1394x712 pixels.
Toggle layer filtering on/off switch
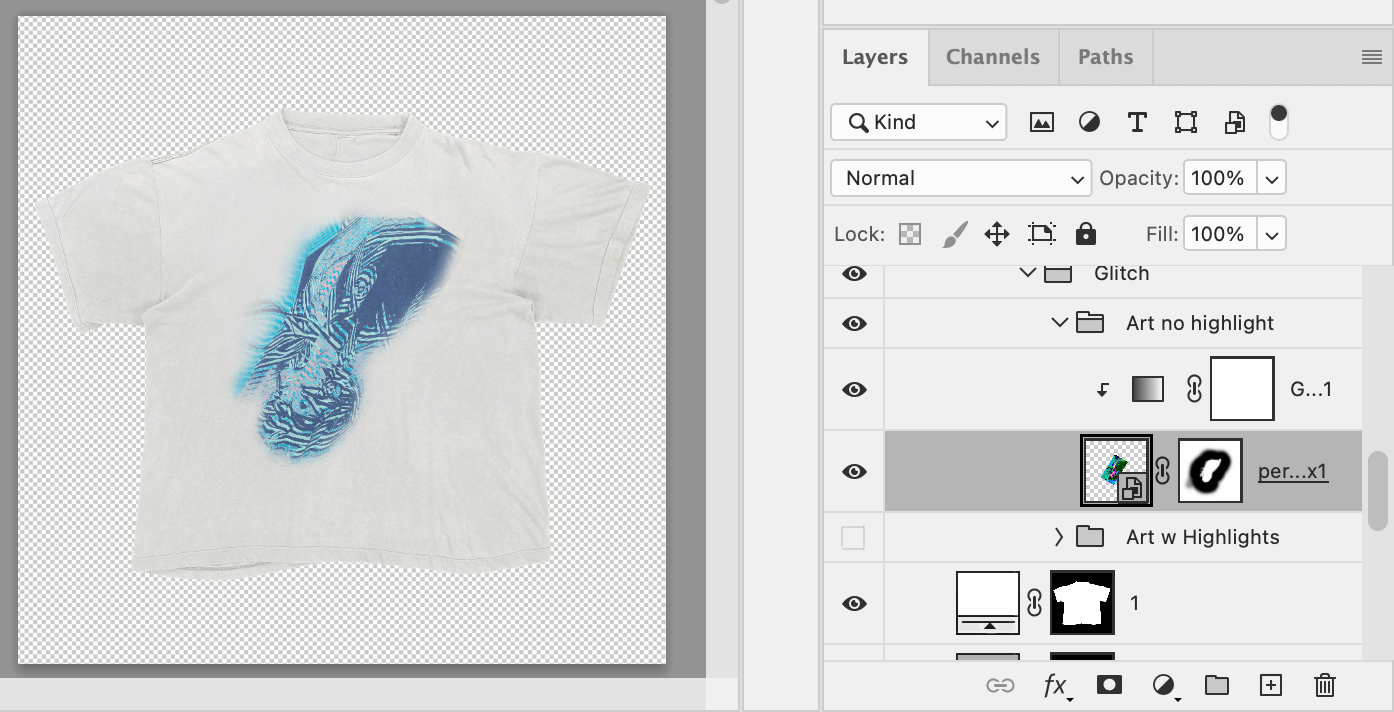pyautogui.click(x=1278, y=121)
